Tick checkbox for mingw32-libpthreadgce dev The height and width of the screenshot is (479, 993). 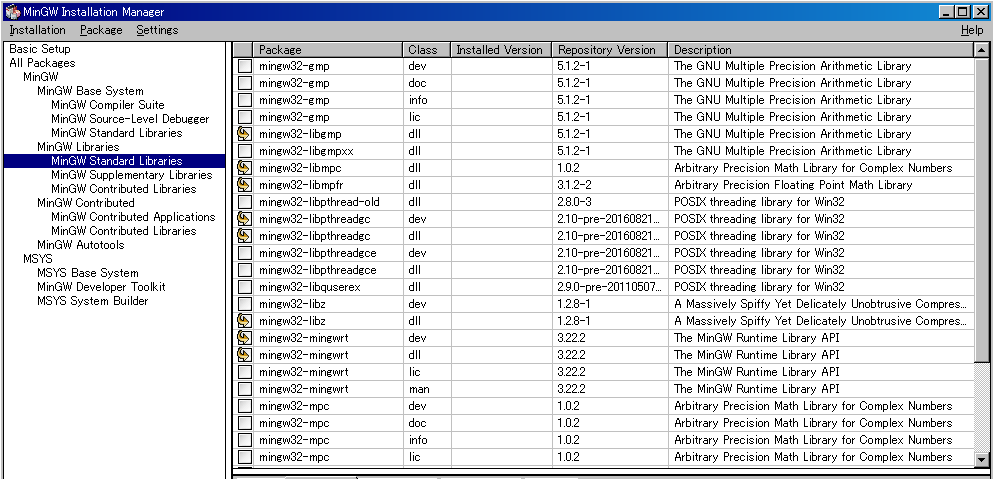pyautogui.click(x=244, y=253)
